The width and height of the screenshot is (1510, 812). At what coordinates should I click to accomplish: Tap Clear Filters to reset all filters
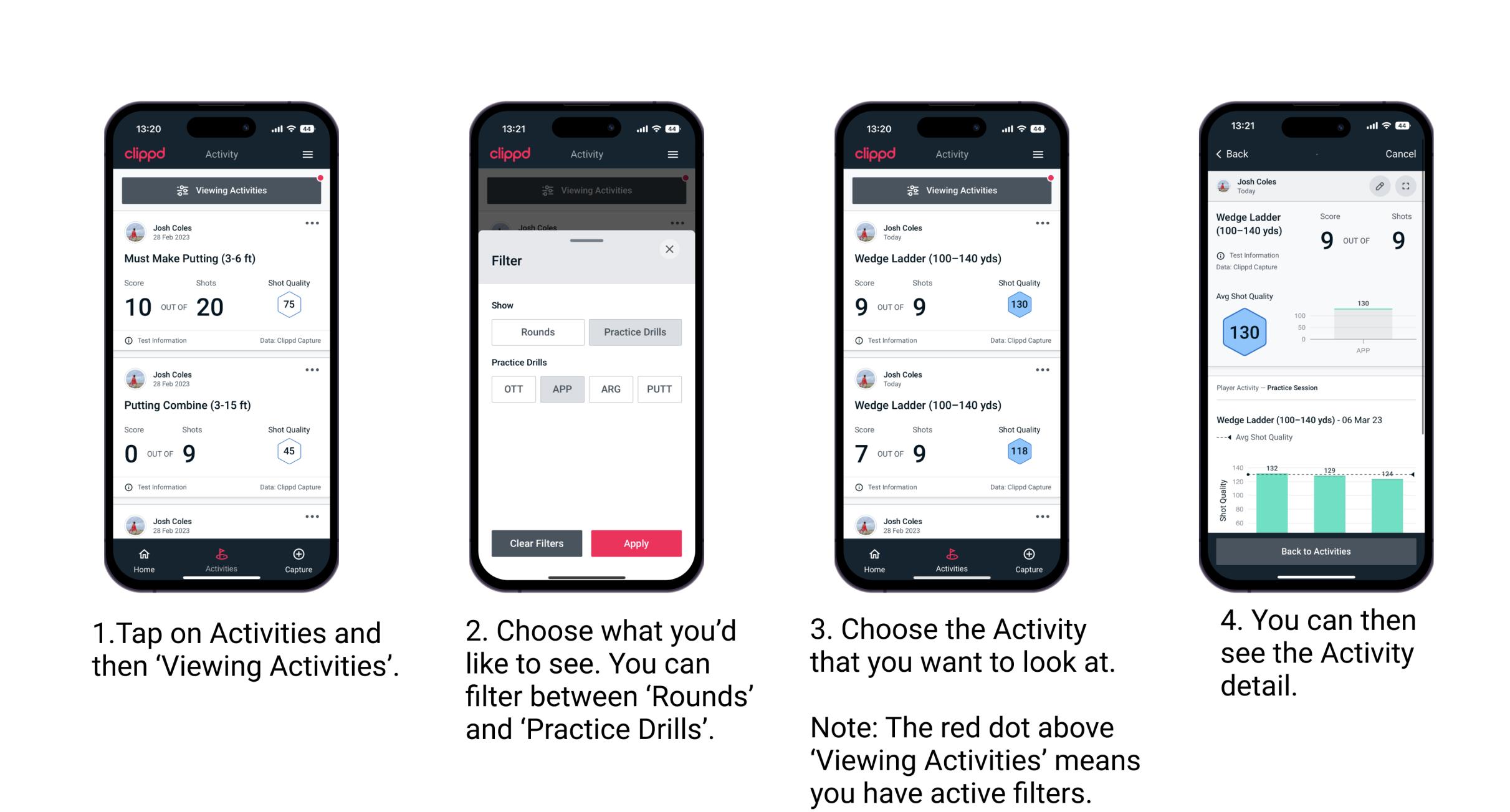pyautogui.click(x=537, y=543)
